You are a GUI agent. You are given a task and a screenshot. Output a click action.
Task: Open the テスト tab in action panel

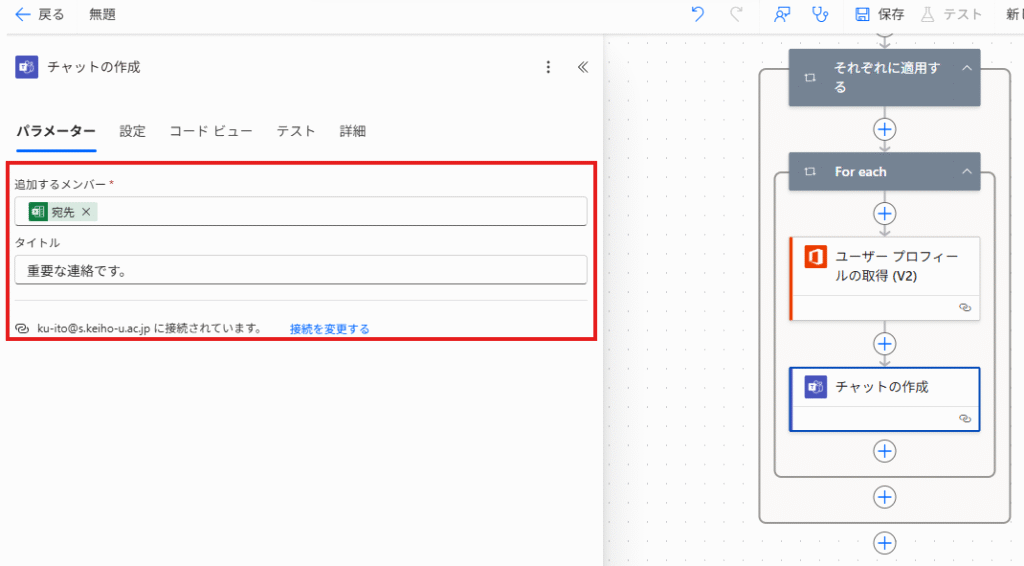pyautogui.click(x=295, y=131)
